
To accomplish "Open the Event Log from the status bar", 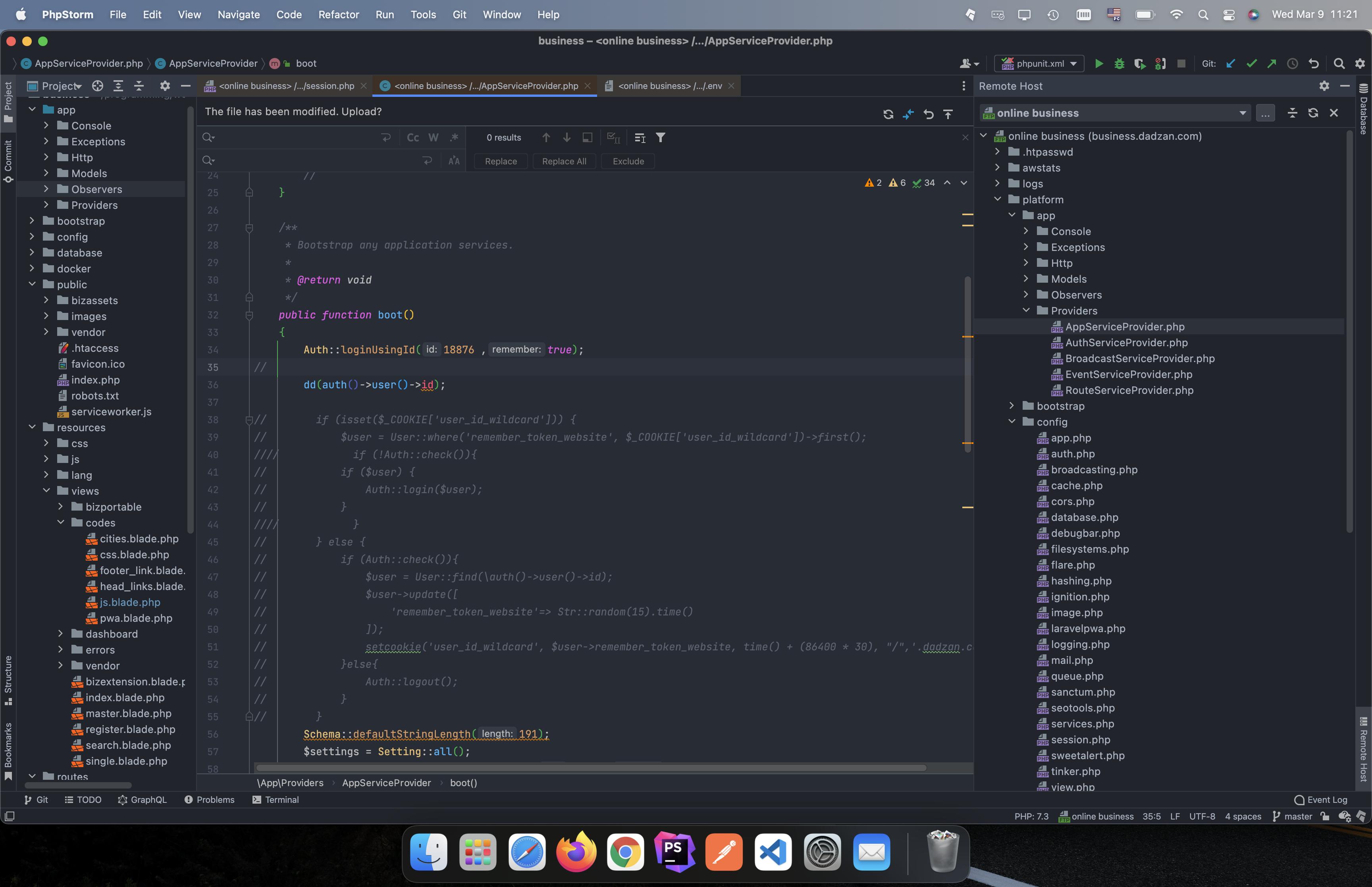I will point(1321,800).
